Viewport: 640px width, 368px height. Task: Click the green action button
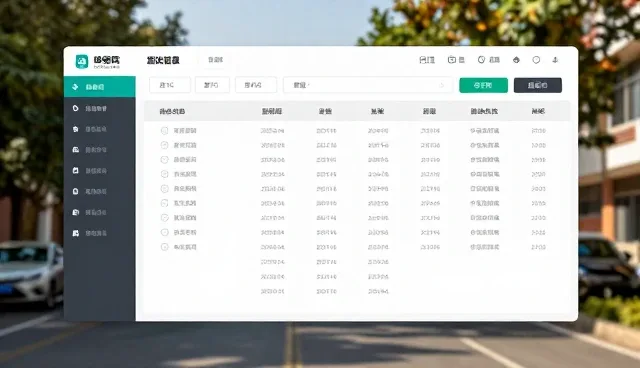coord(483,85)
